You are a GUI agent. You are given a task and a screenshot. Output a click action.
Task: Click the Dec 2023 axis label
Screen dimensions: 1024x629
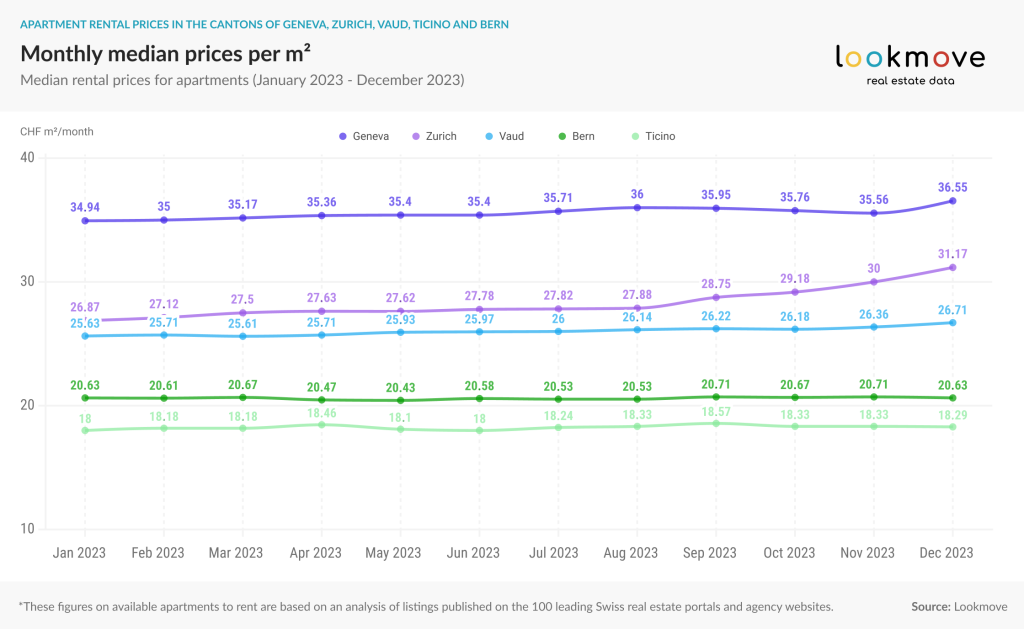point(946,553)
